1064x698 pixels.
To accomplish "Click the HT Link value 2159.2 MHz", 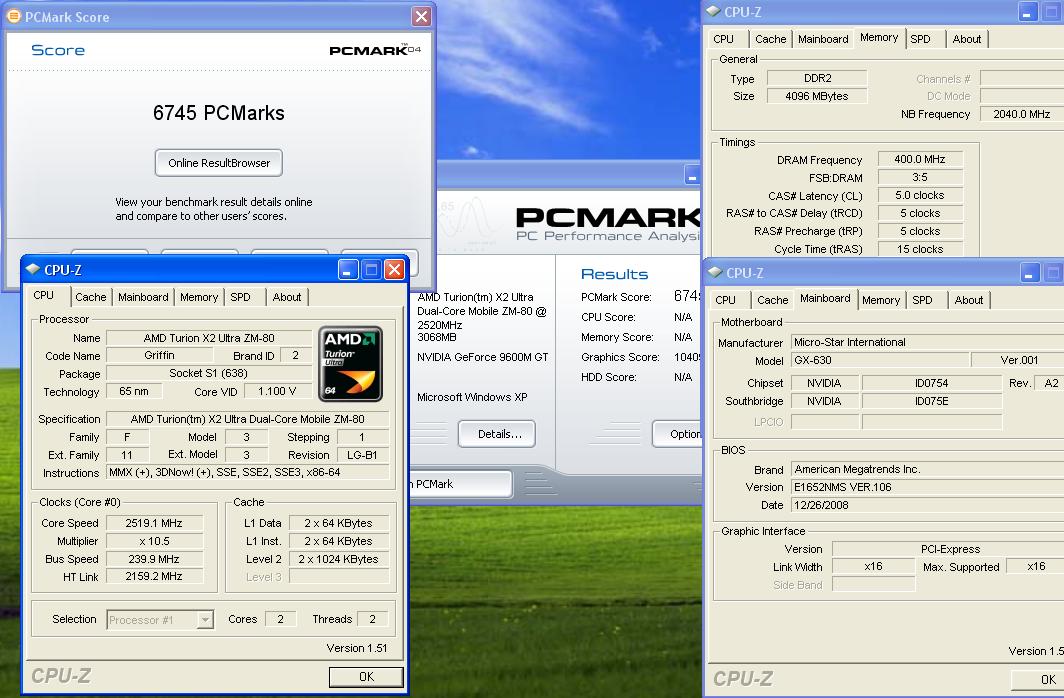I will [x=154, y=576].
